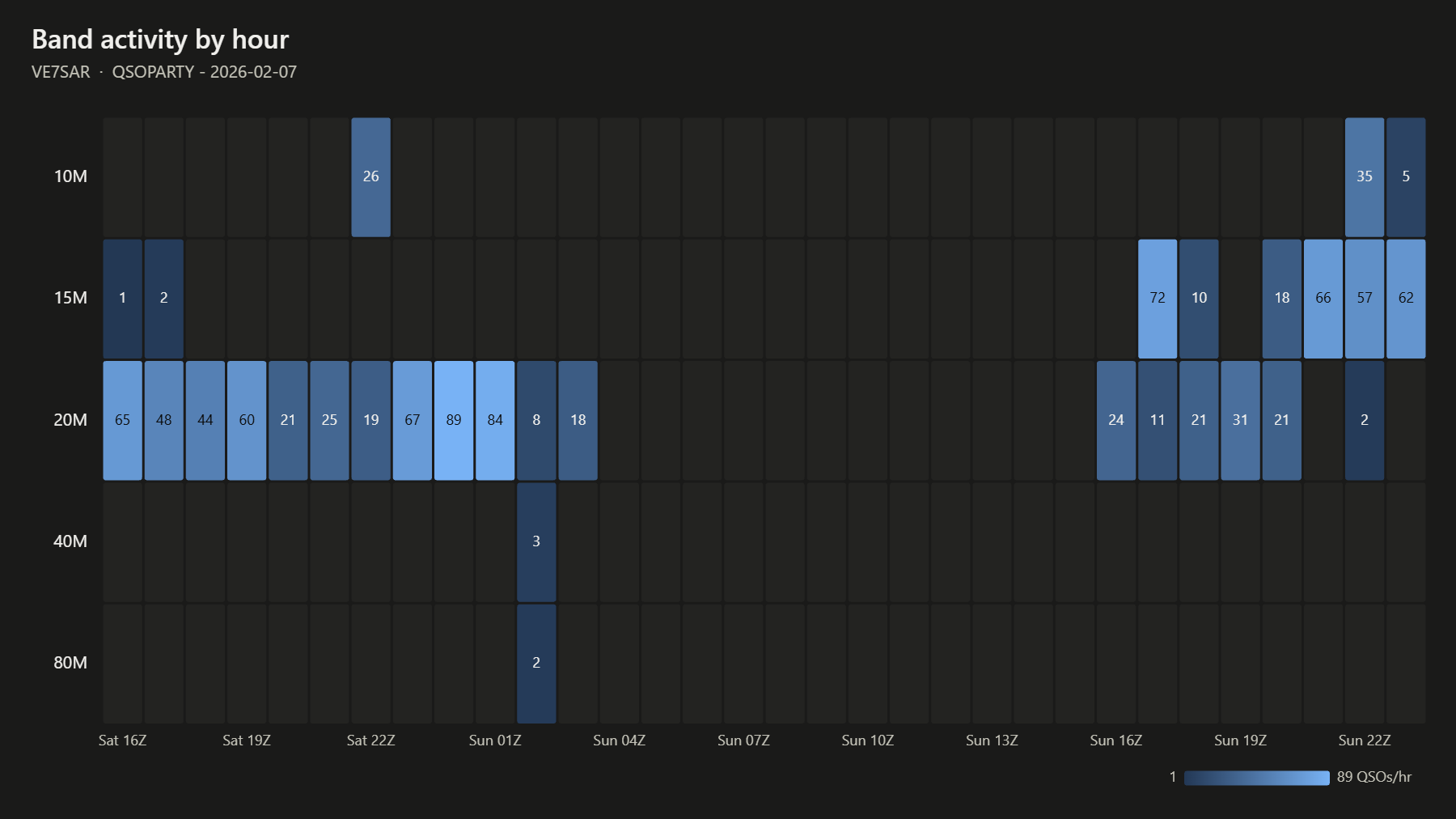Click the Band activity by hour title
1456x819 pixels.
click(x=160, y=40)
